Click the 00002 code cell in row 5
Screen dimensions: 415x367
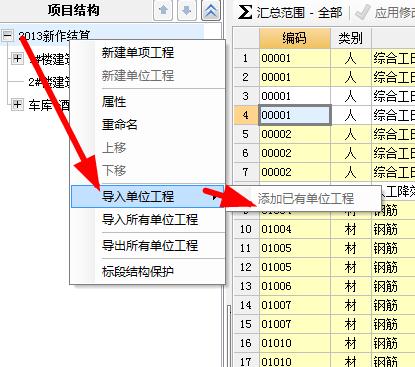[x=295, y=134]
